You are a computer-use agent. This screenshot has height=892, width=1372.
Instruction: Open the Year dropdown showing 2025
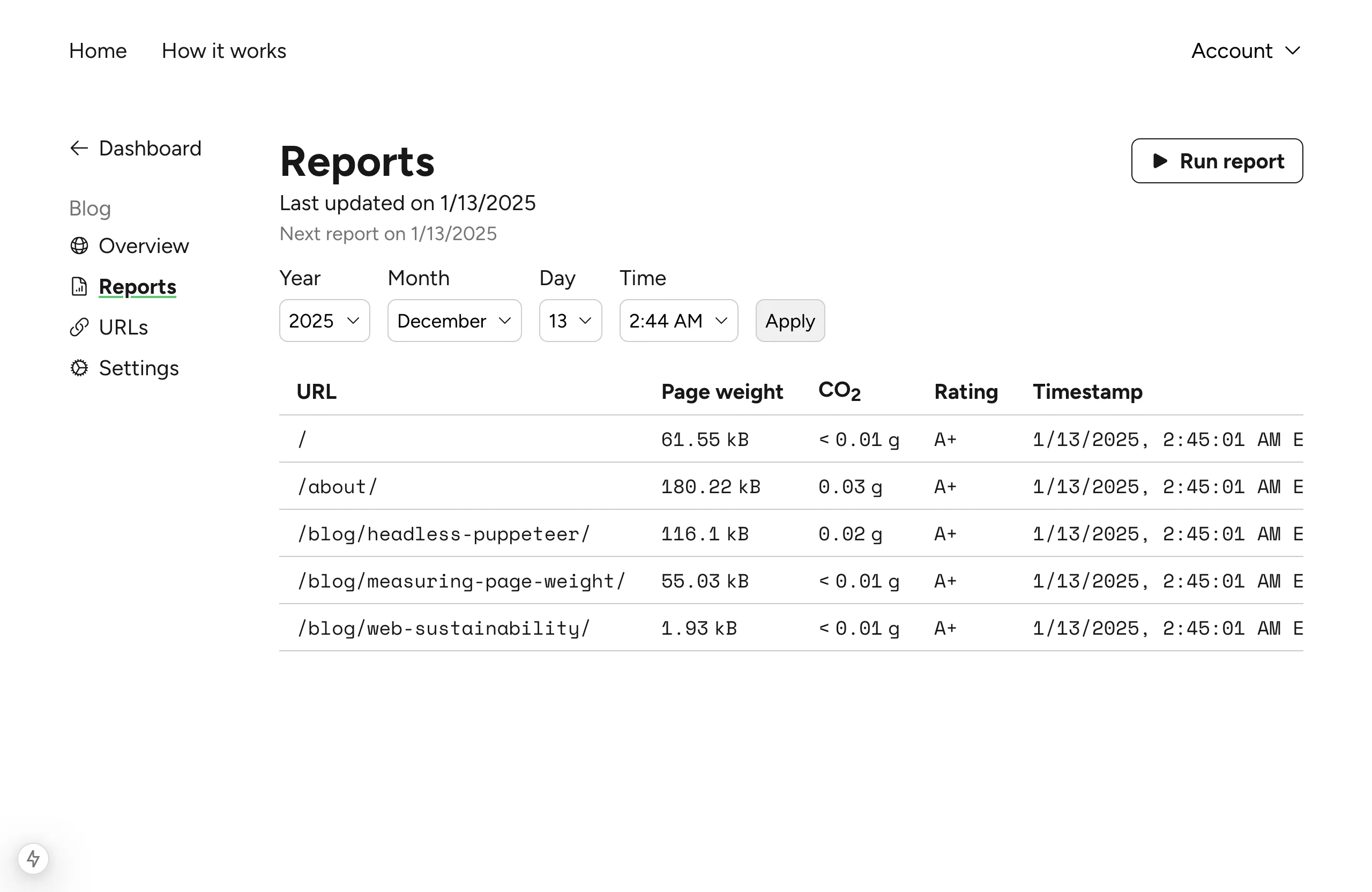324,321
